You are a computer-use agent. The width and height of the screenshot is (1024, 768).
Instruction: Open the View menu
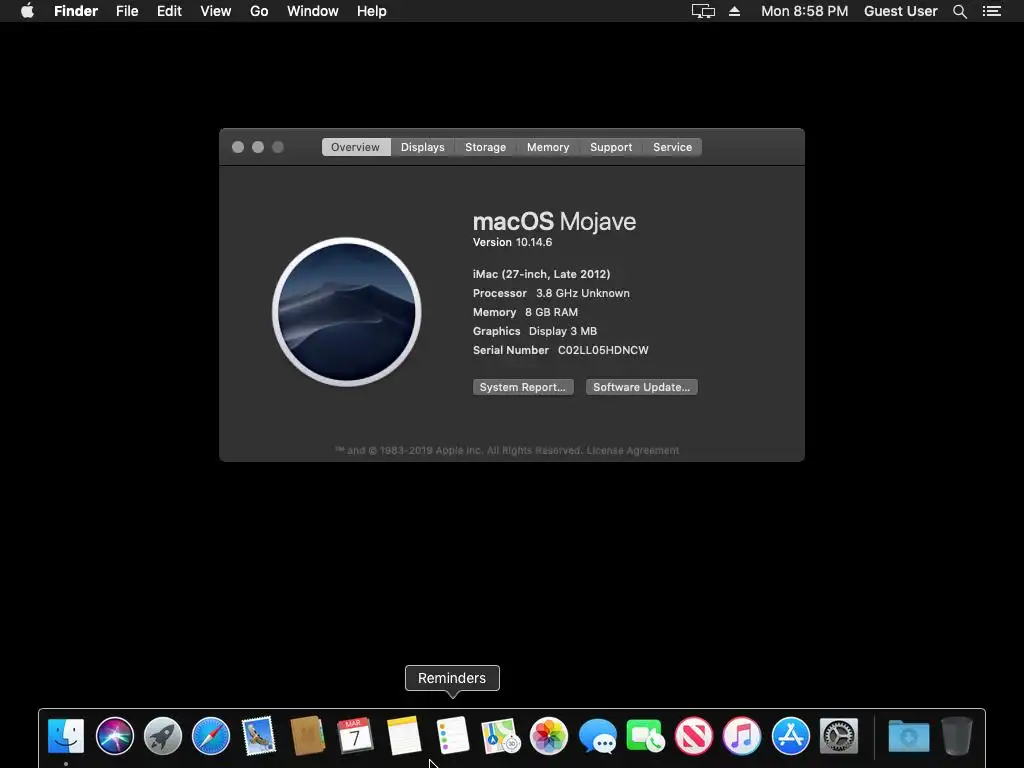point(216,11)
